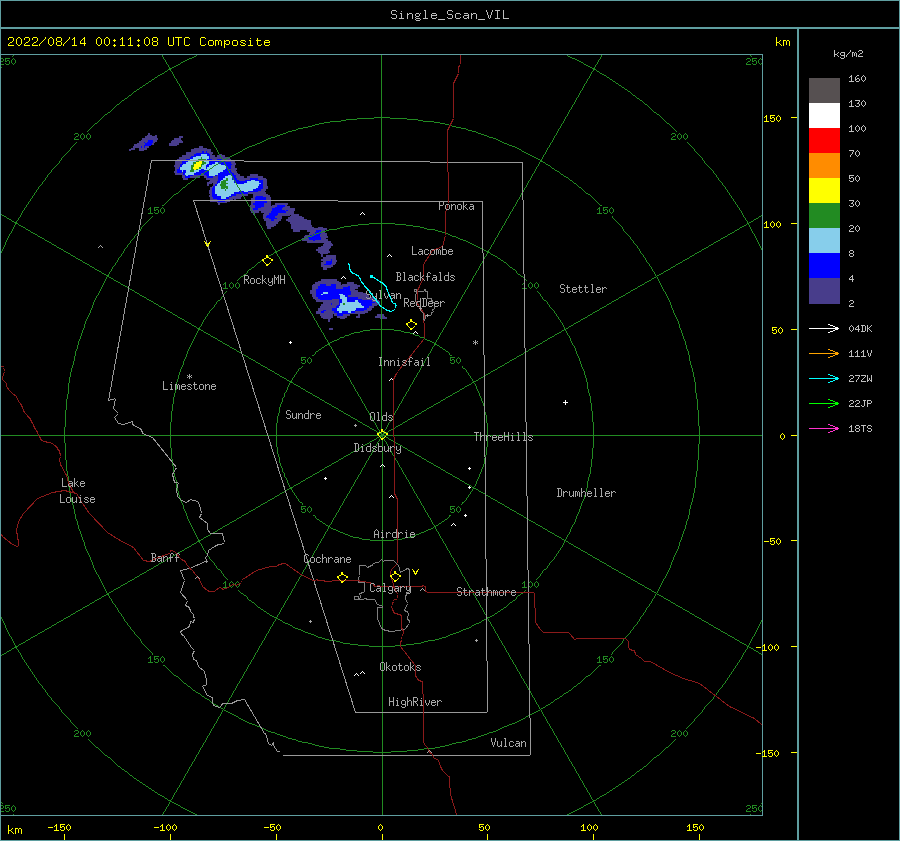Click the Lacombe town label
This screenshot has height=841, width=900.
pos(432,251)
